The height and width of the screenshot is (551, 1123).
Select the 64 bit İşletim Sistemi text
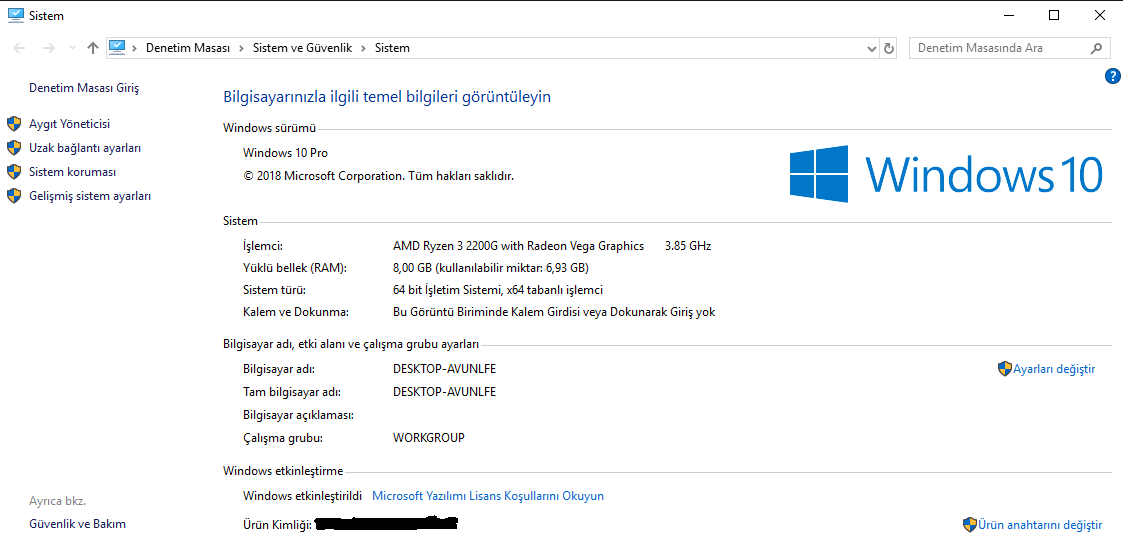[498, 290]
